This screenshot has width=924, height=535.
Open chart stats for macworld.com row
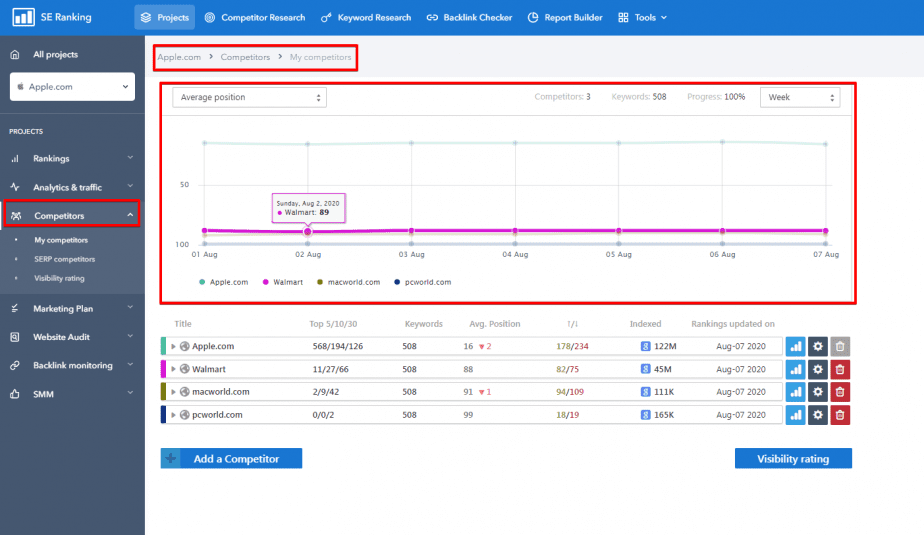[x=796, y=392]
